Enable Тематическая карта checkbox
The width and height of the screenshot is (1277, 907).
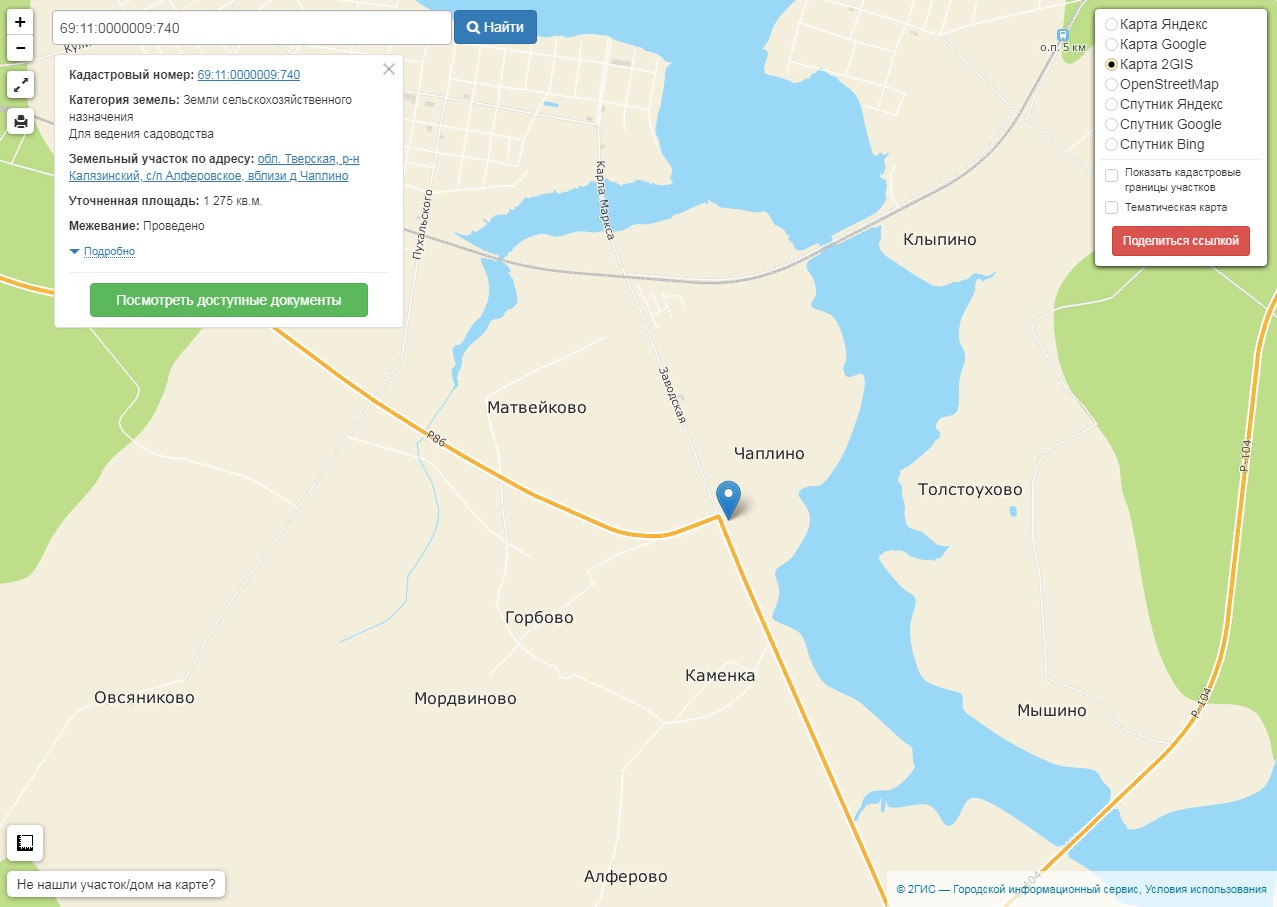tap(1111, 207)
